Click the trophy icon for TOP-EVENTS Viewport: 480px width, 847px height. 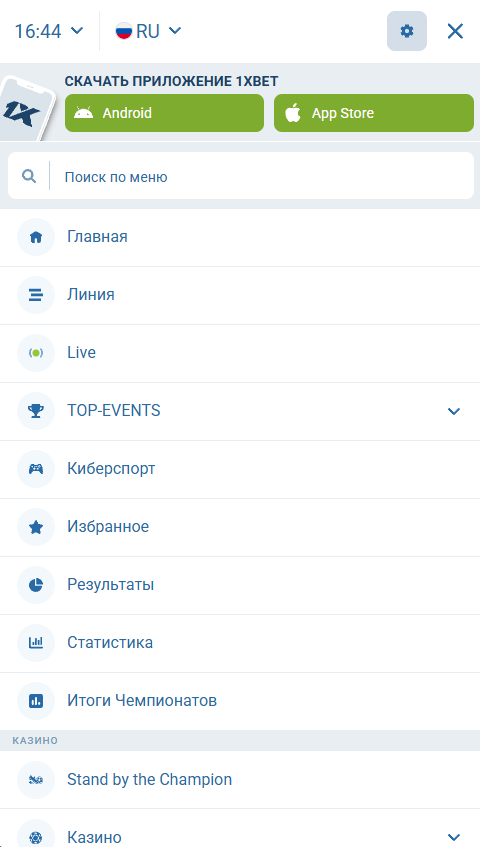click(36, 411)
